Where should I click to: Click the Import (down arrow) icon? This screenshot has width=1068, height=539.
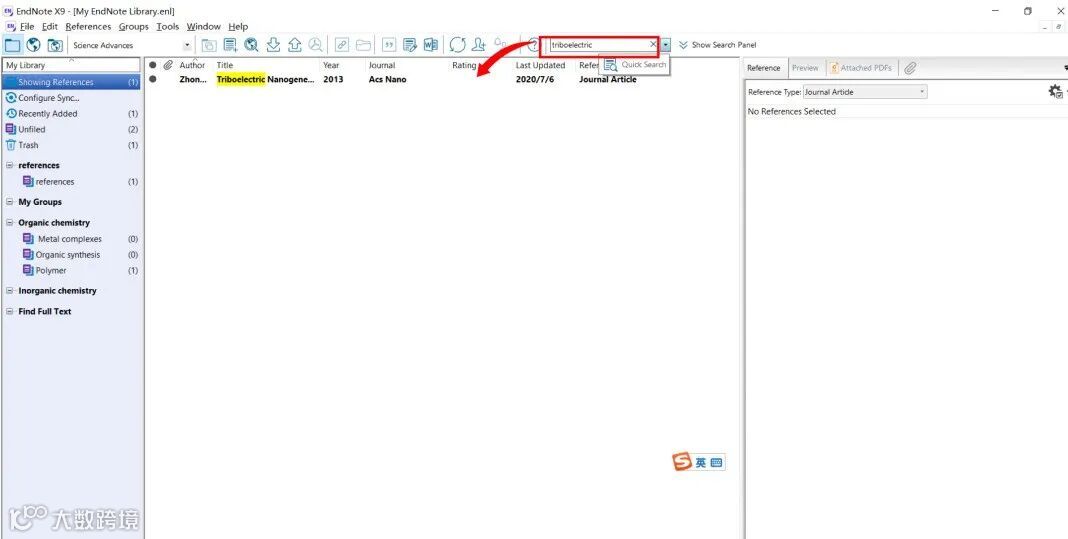click(273, 45)
